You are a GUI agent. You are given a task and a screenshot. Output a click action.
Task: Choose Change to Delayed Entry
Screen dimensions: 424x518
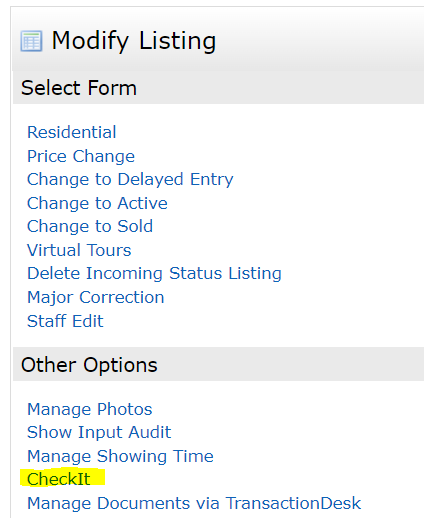point(130,180)
